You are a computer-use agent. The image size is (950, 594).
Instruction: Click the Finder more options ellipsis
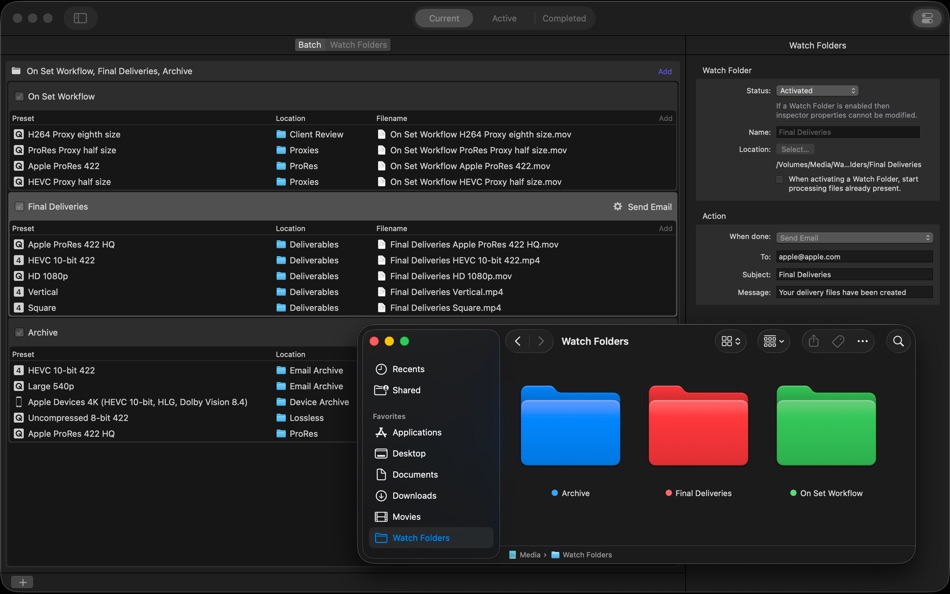tap(863, 341)
